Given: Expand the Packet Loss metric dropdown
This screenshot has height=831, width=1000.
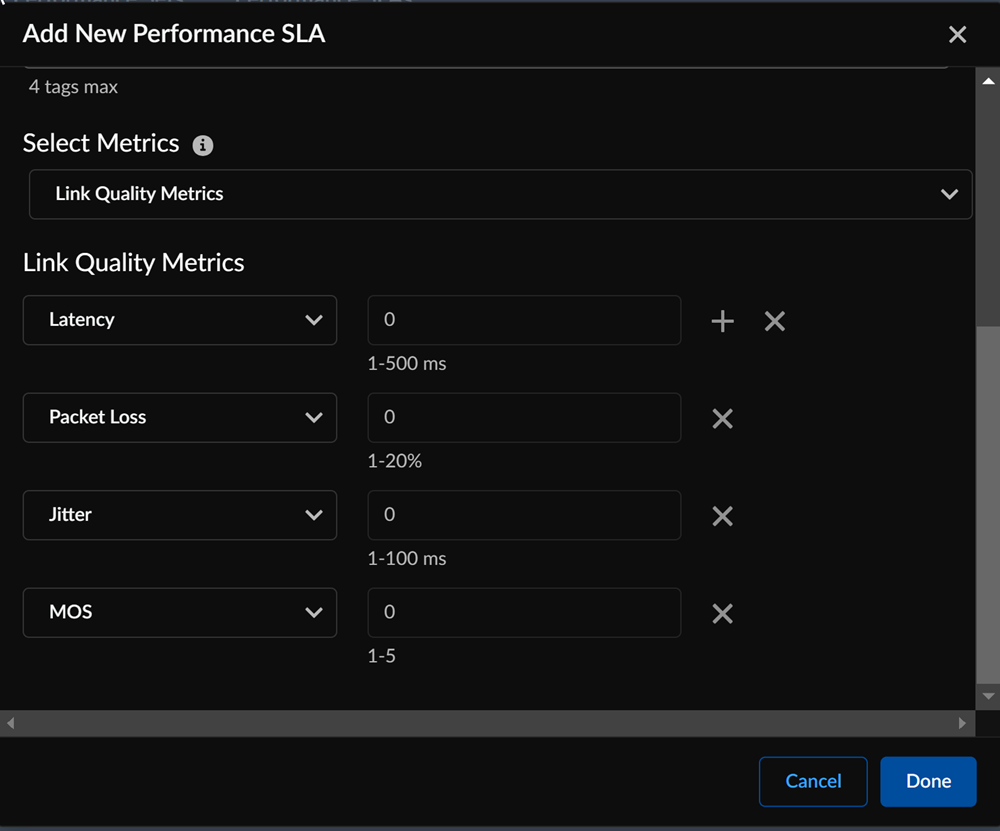Looking at the screenshot, I should (180, 418).
